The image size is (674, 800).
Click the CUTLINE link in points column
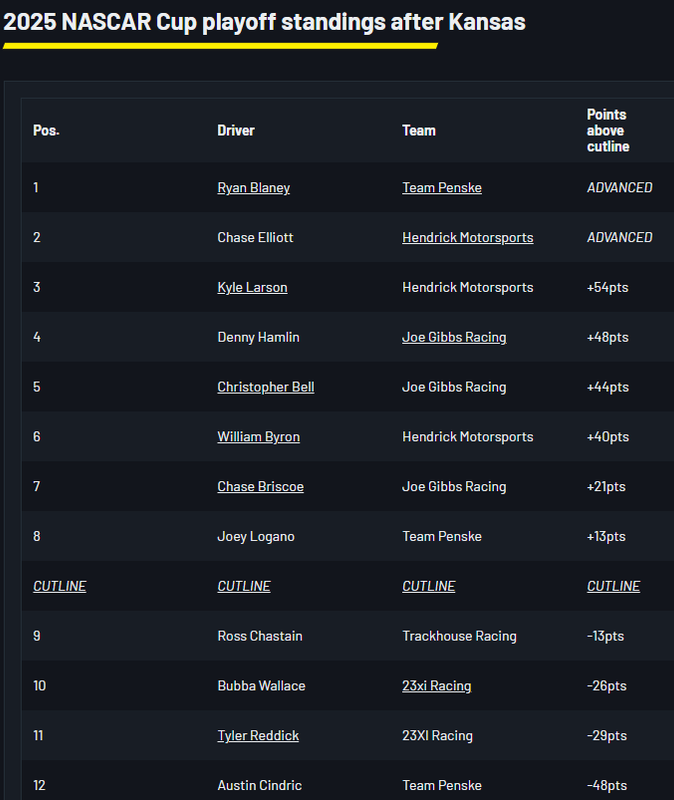(613, 586)
